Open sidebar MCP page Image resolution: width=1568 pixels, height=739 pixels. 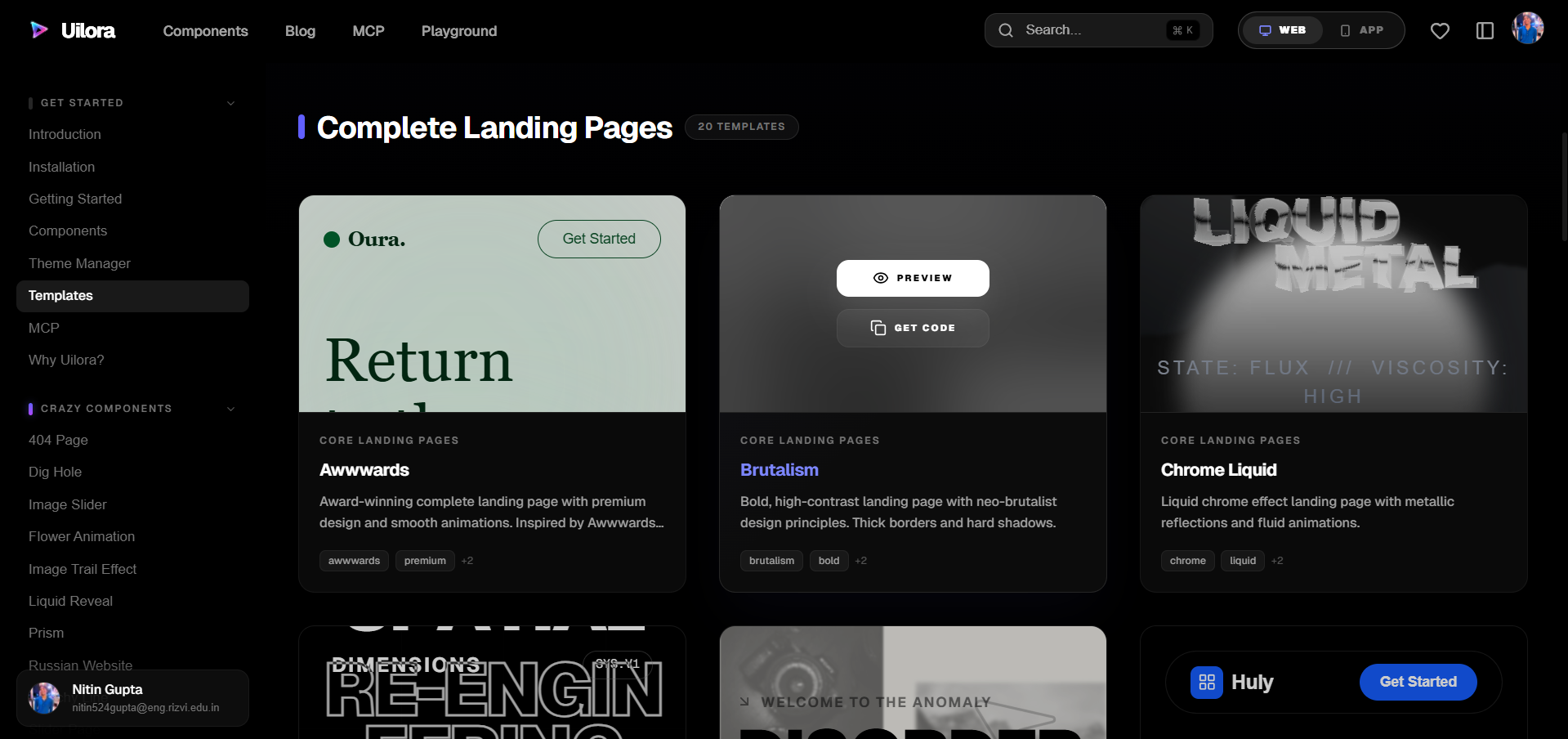[44, 328]
